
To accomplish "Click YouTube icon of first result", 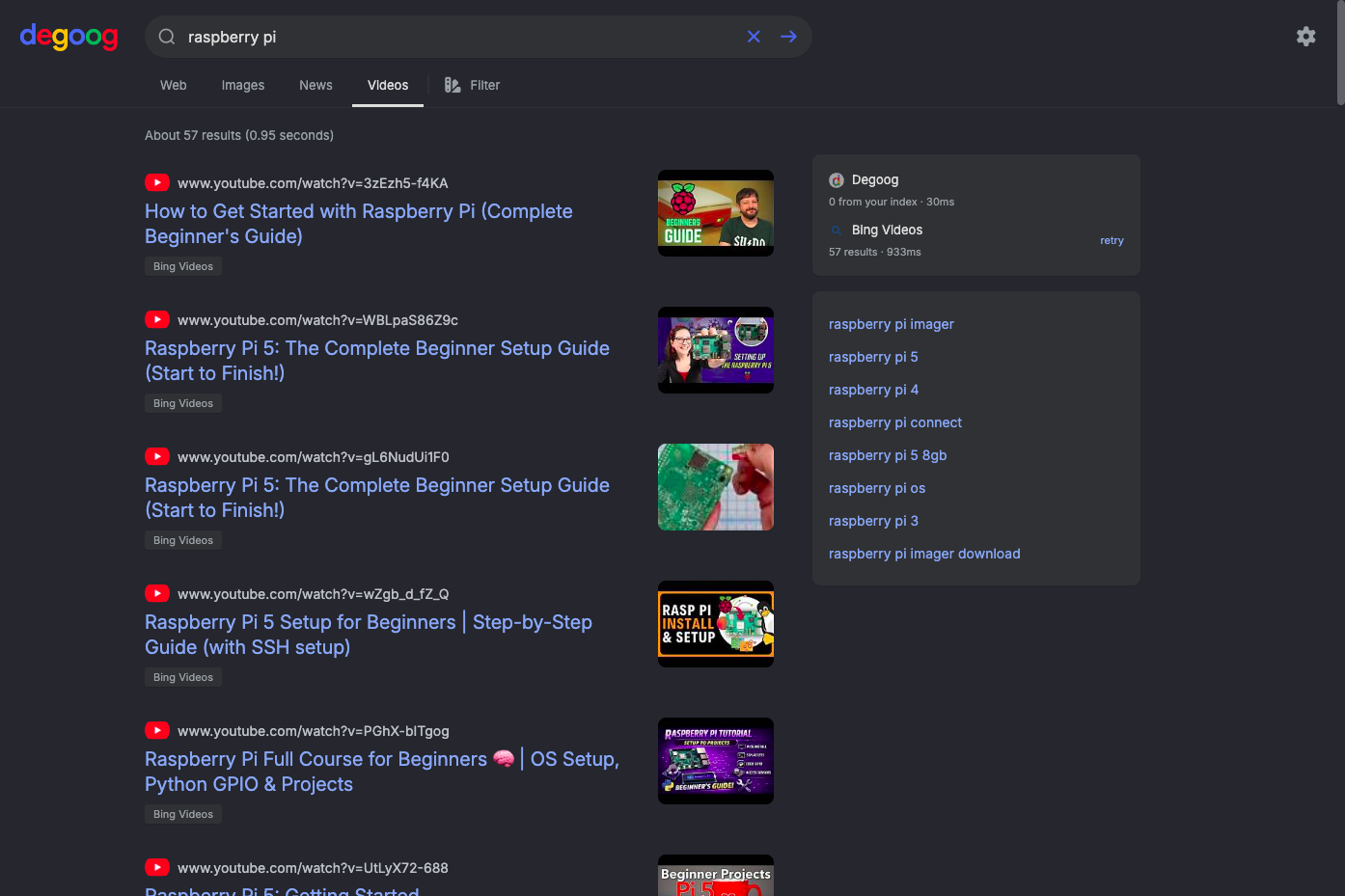I will 157,182.
